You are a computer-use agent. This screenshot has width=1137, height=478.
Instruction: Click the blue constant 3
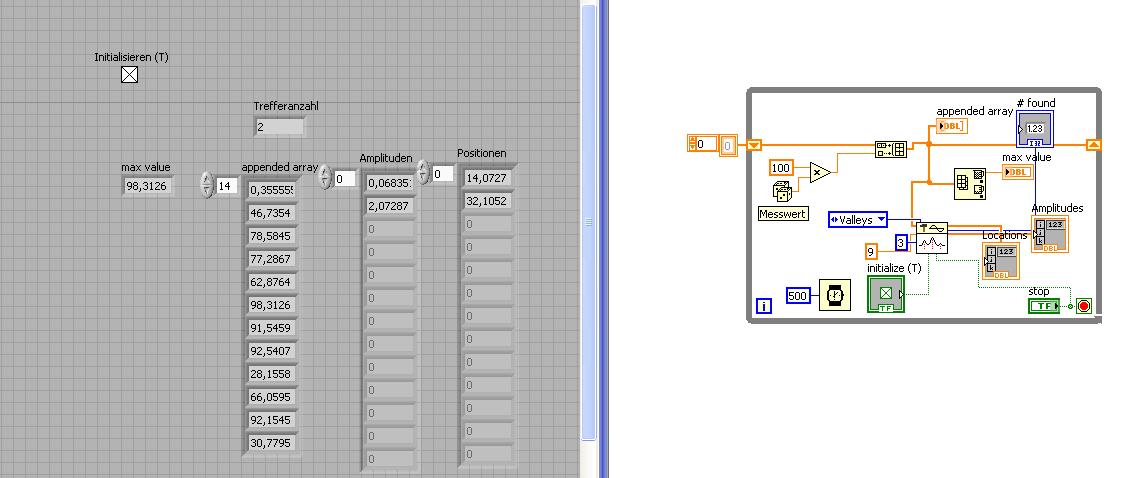pos(901,242)
